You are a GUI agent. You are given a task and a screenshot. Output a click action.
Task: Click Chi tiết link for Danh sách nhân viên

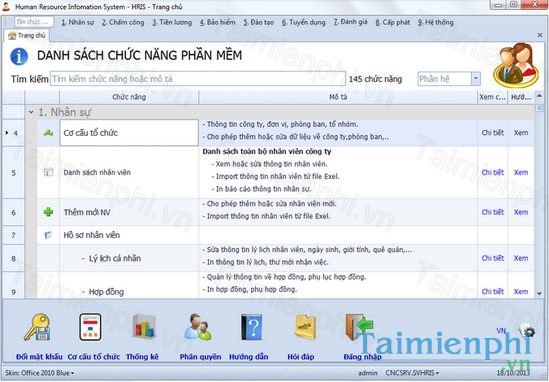[492, 172]
